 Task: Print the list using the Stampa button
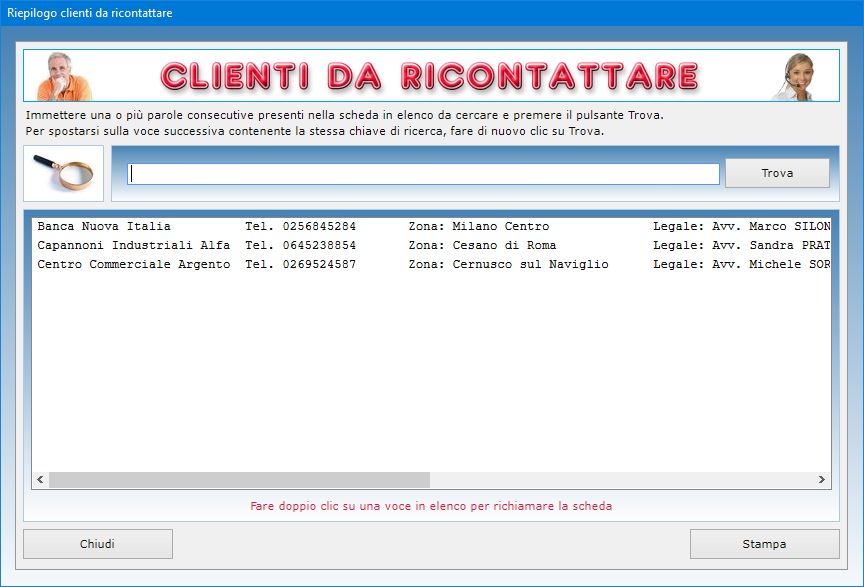pos(764,544)
